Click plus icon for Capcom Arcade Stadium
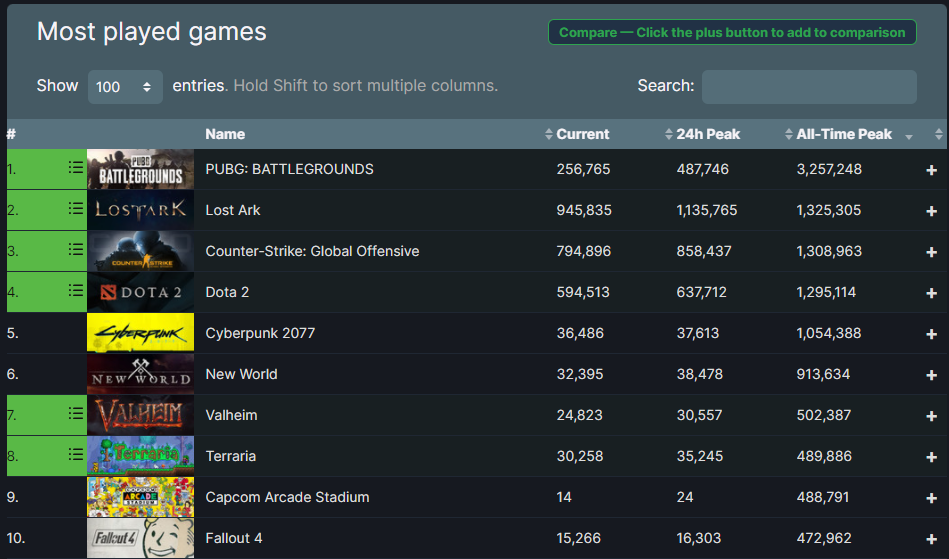The height and width of the screenshot is (559, 949). click(x=931, y=499)
